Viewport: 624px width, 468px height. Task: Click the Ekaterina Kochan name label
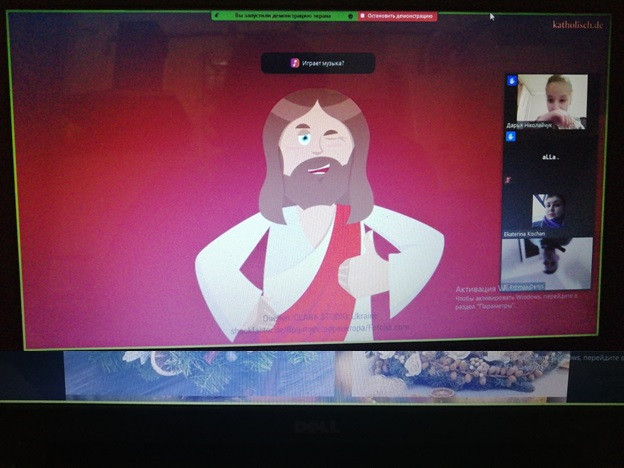click(x=524, y=234)
